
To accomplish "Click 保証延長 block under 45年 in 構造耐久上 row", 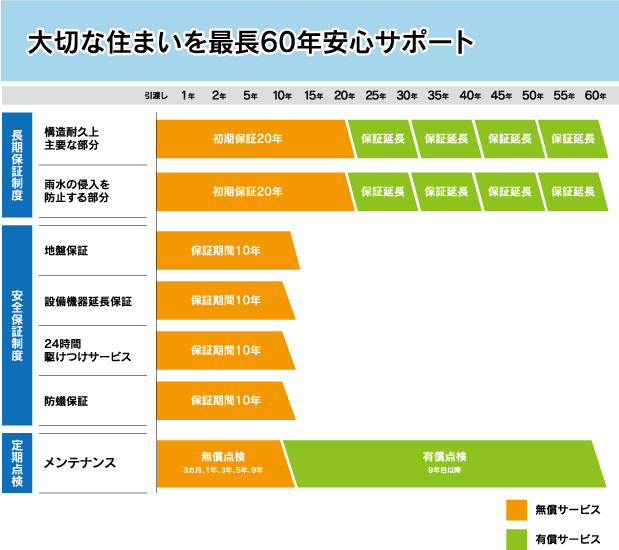I will [x=510, y=139].
